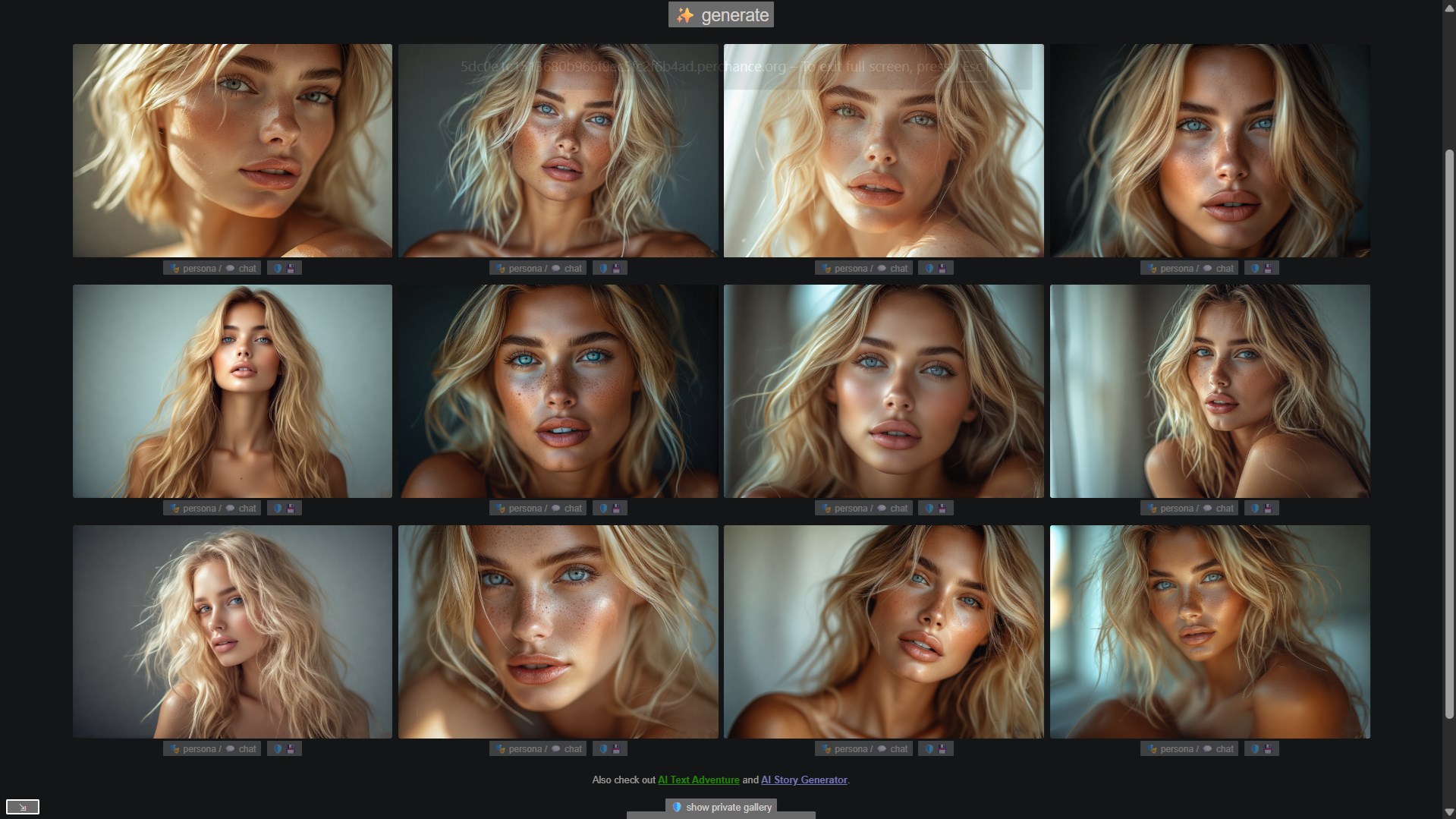Click persona under the middle-row second image
Viewport: 1456px width, 819px height.
[x=520, y=509]
